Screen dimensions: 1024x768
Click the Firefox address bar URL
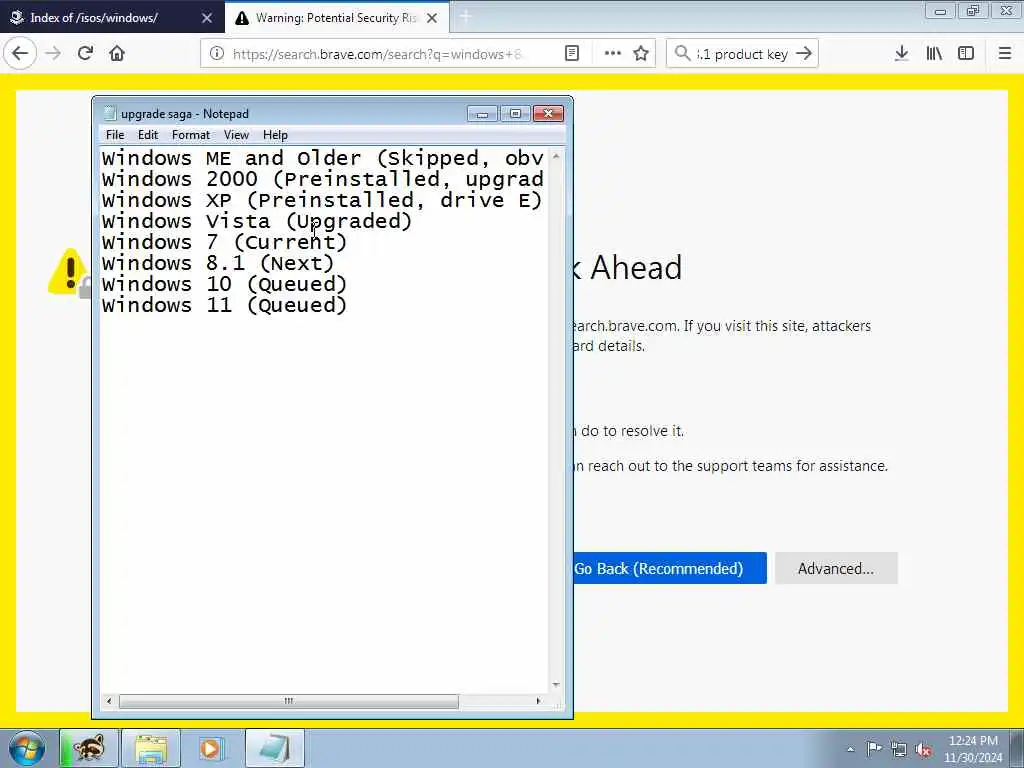coord(377,54)
